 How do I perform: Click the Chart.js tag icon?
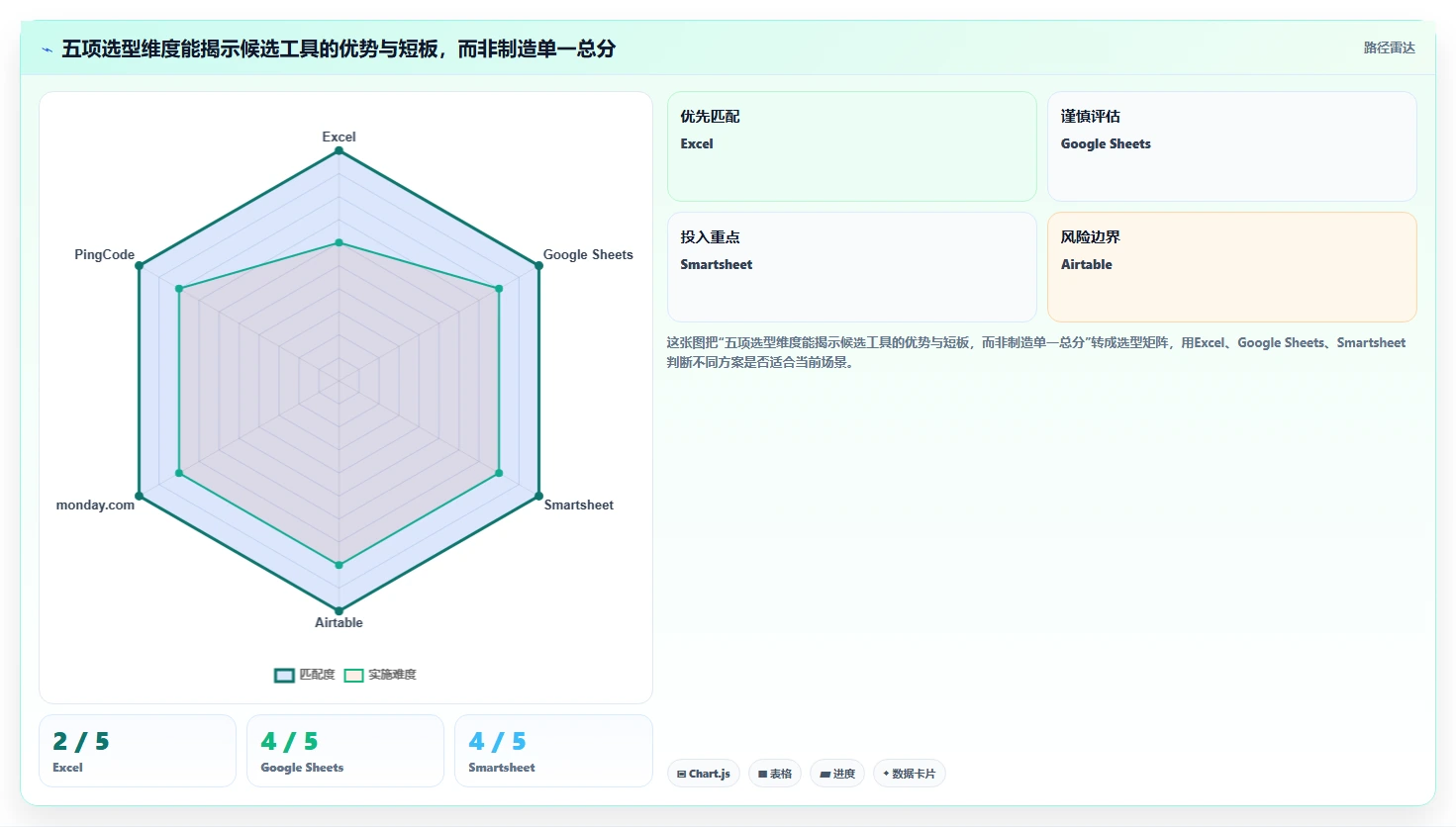tap(681, 774)
